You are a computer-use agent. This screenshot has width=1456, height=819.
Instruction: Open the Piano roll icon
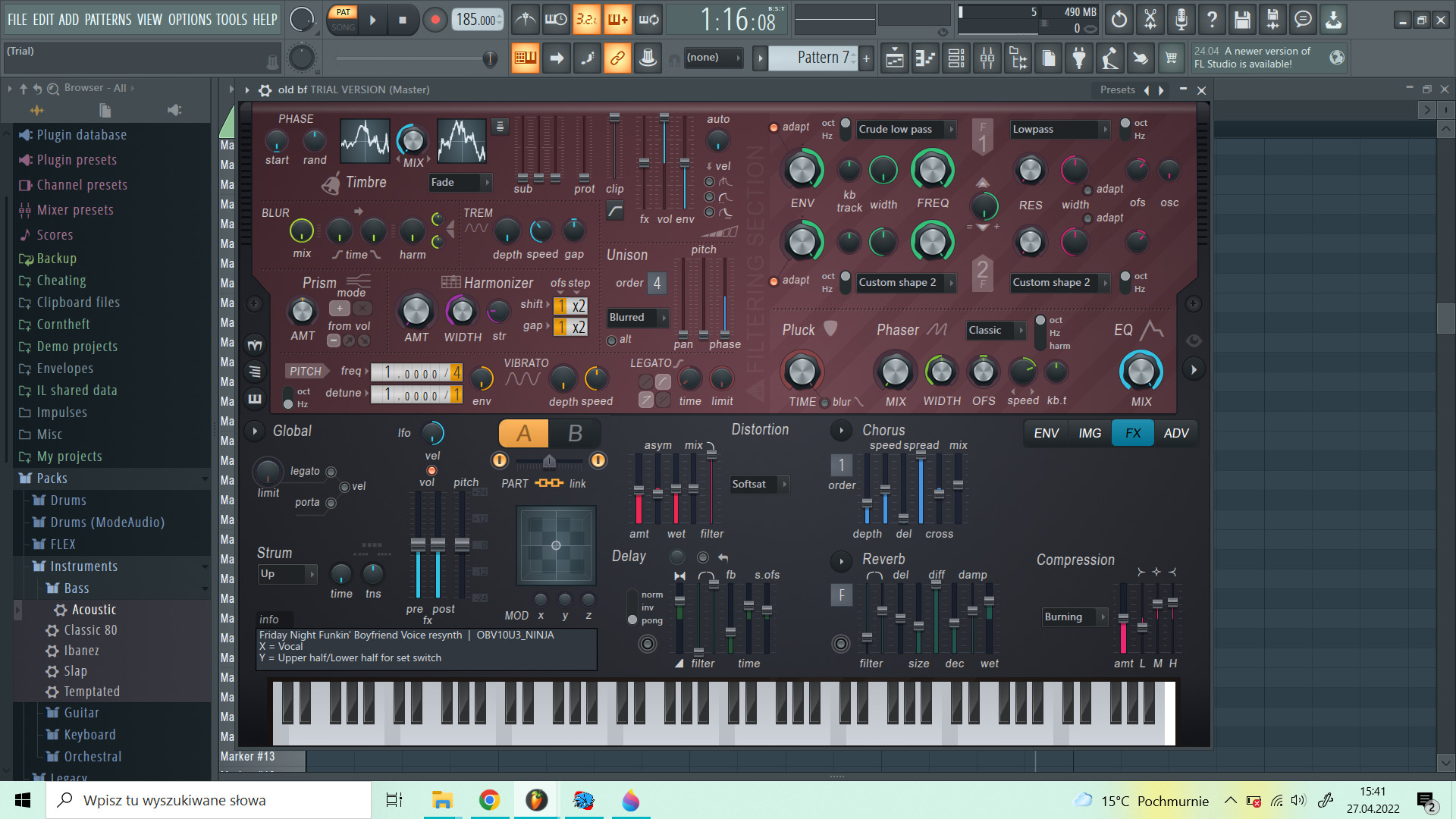click(x=925, y=58)
